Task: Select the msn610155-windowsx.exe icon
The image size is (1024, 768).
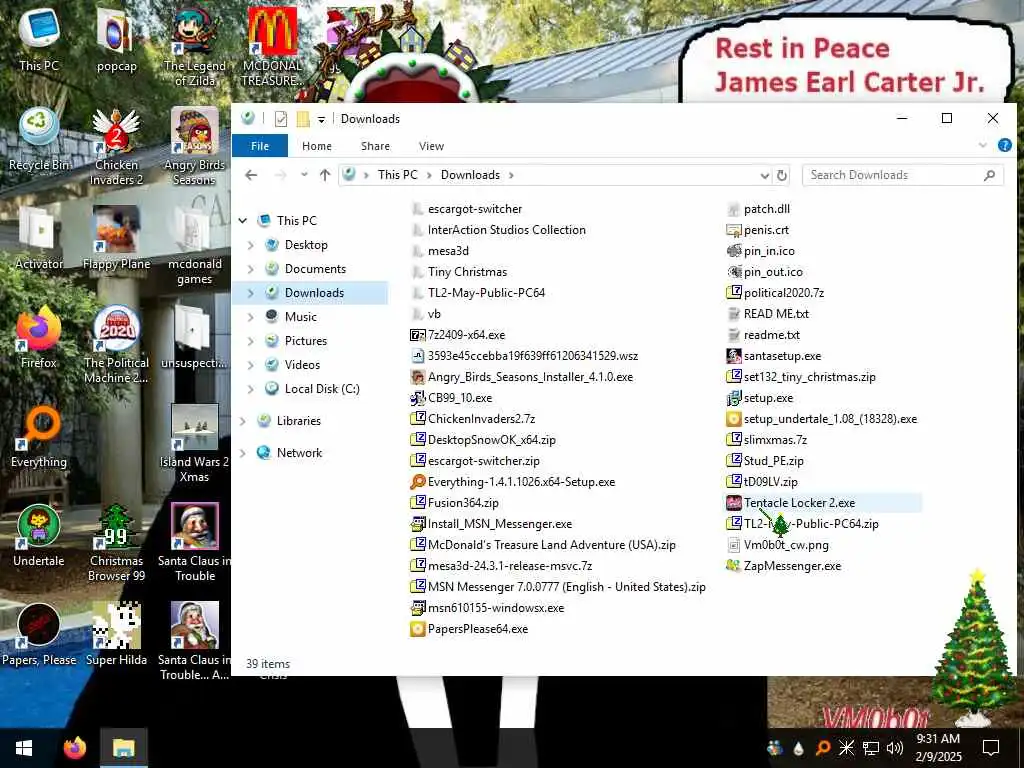Action: (417, 608)
